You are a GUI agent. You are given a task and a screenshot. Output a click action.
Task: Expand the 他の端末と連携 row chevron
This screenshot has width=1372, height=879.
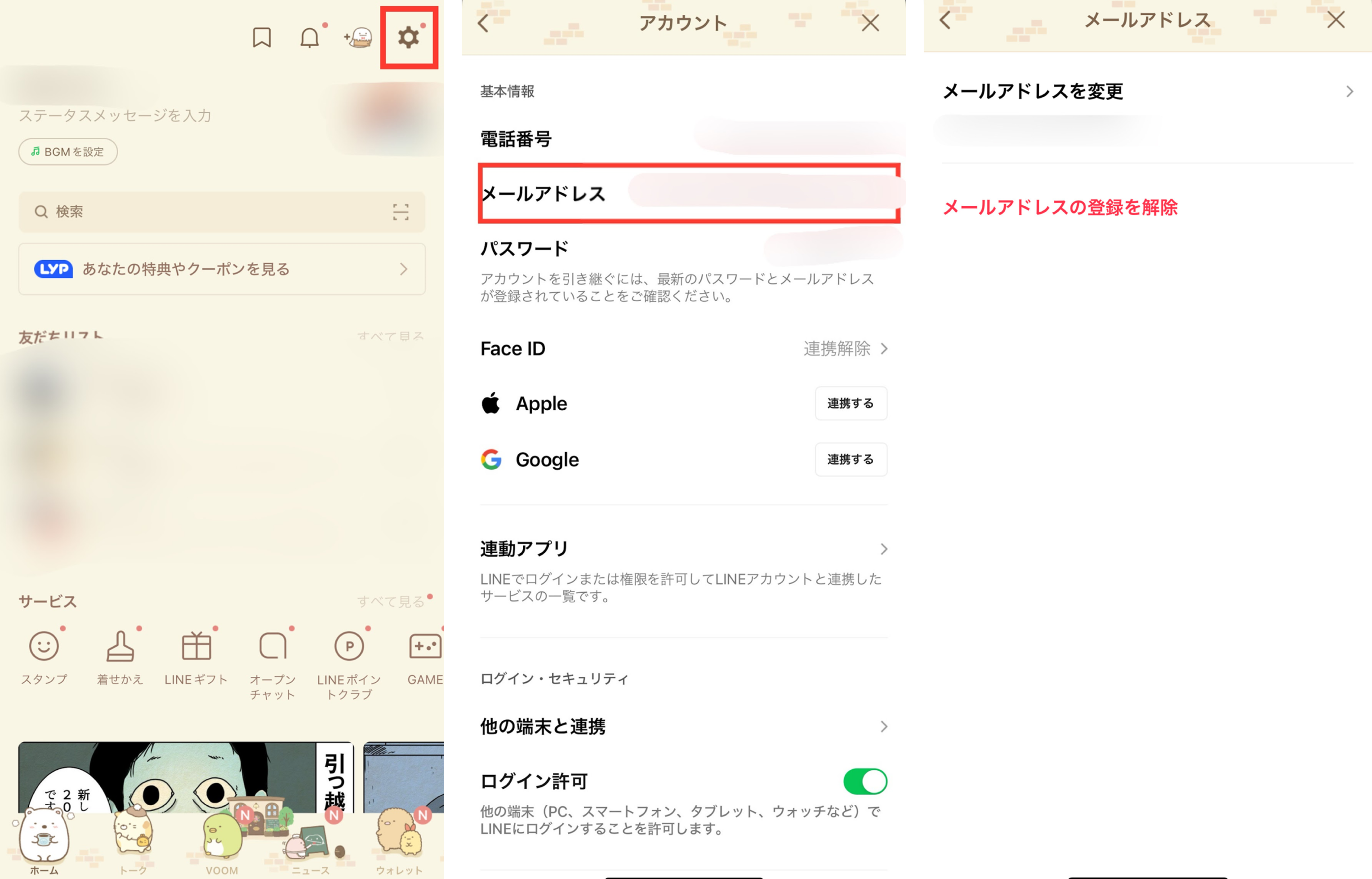(x=884, y=727)
